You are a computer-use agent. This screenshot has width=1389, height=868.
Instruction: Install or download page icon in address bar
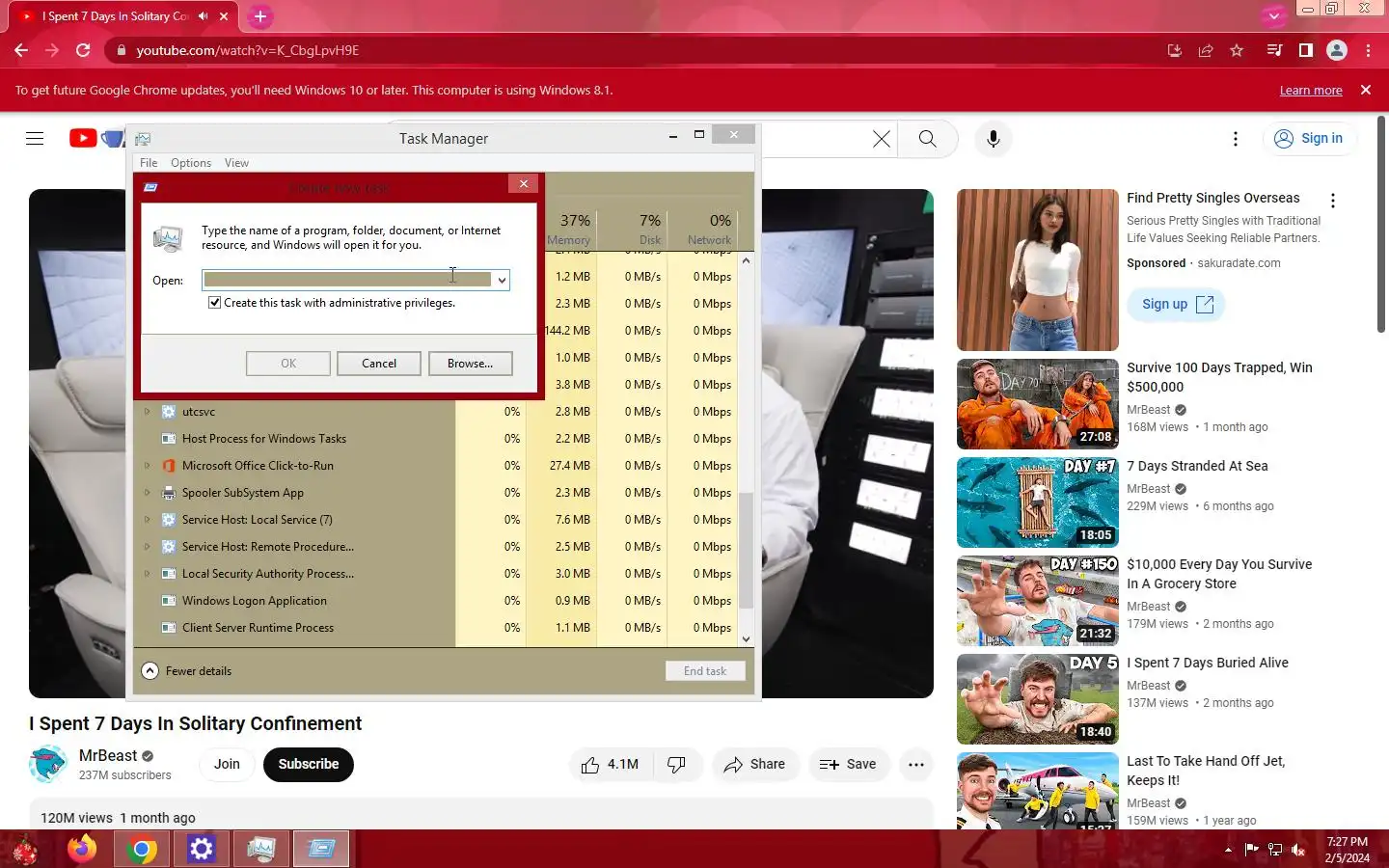pyautogui.click(x=1174, y=50)
